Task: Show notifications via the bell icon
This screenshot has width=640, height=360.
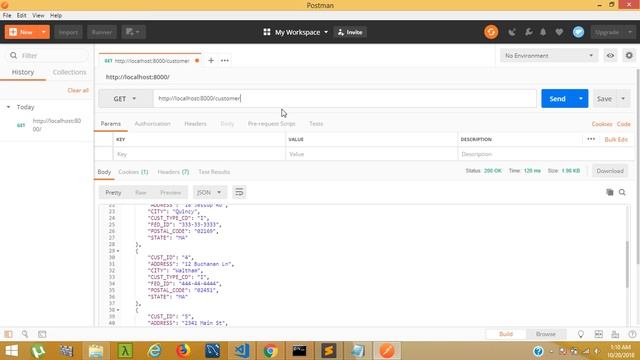Action: point(543,32)
